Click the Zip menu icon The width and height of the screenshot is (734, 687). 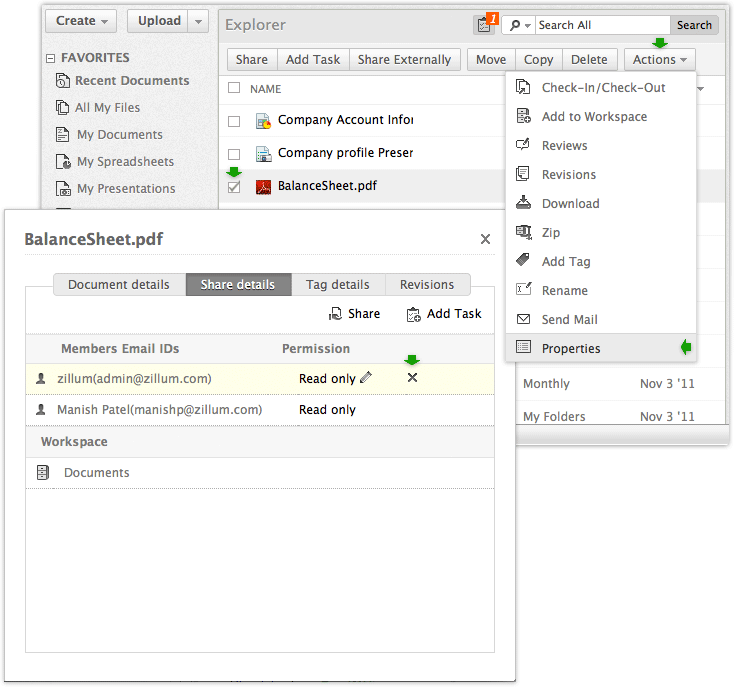[523, 232]
